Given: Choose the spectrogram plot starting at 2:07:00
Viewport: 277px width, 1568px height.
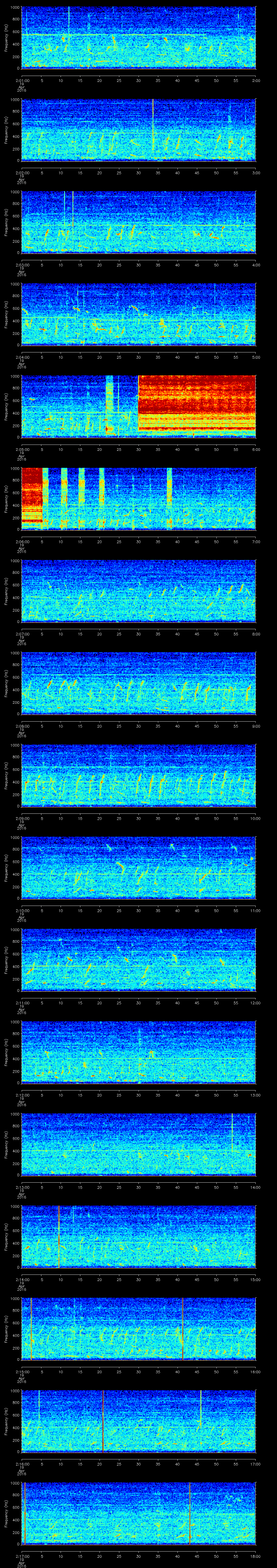Looking at the screenshot, I should click(x=139, y=590).
